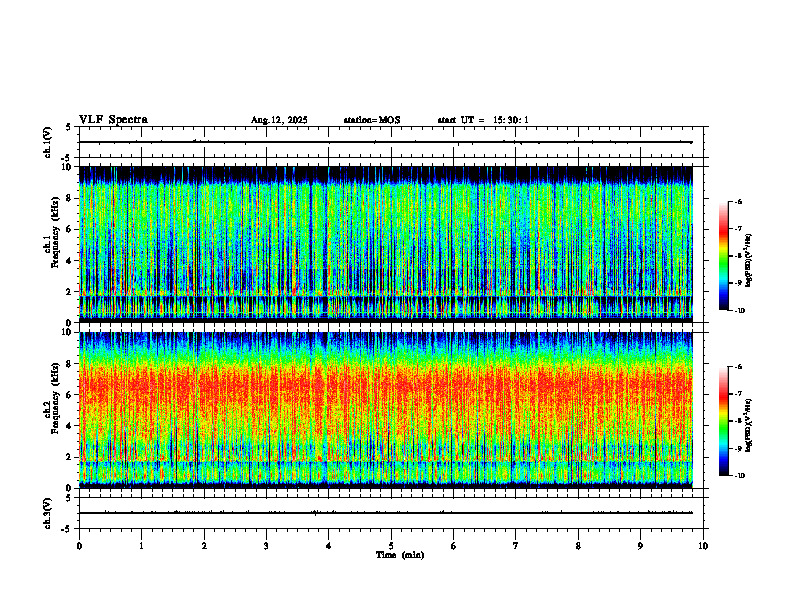Screen dimensions: 792x612
Task: Click the "-10" tick on ch.2 color bar
Action: [739, 476]
